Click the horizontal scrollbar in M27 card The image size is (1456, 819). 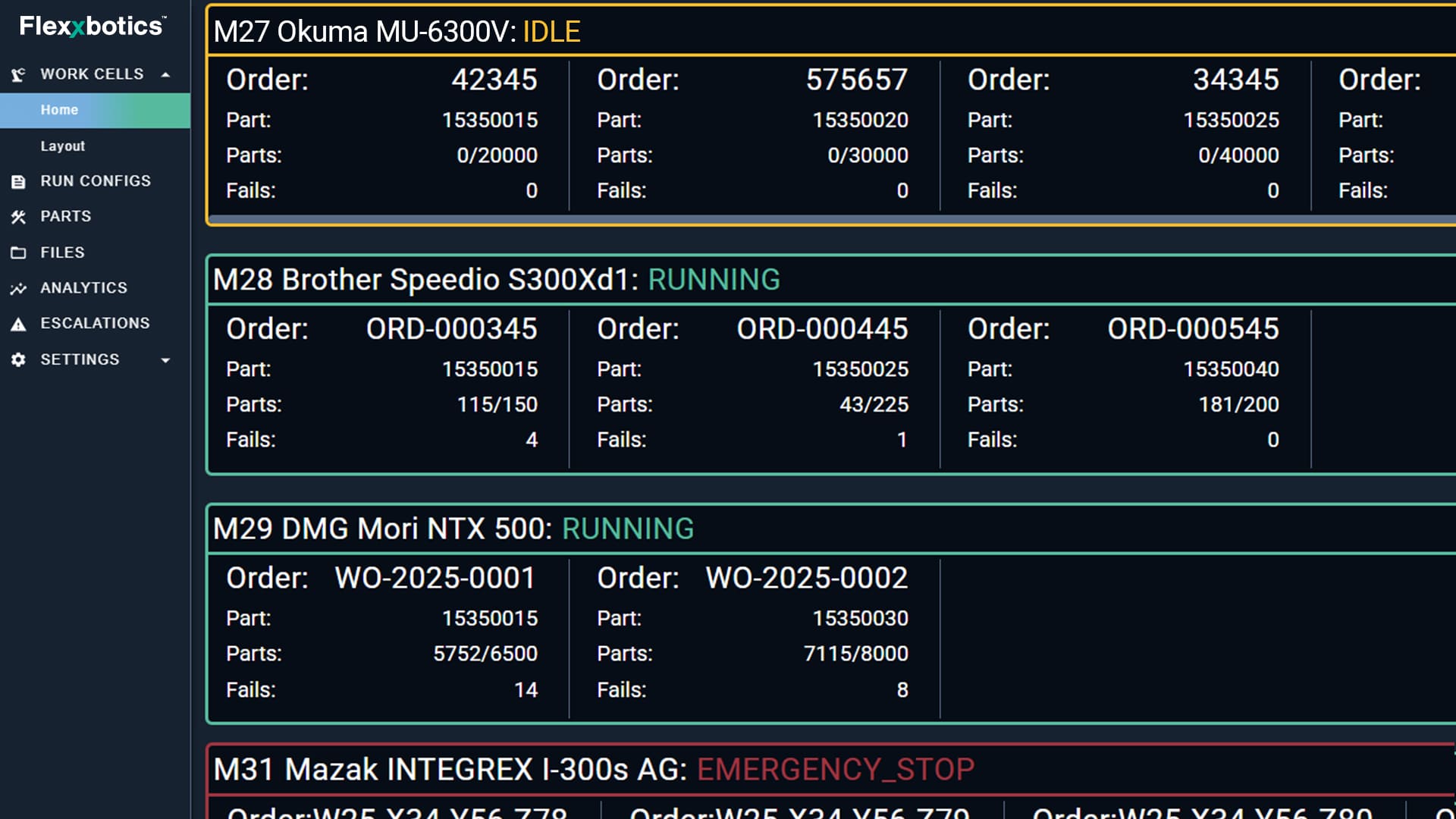[832, 219]
